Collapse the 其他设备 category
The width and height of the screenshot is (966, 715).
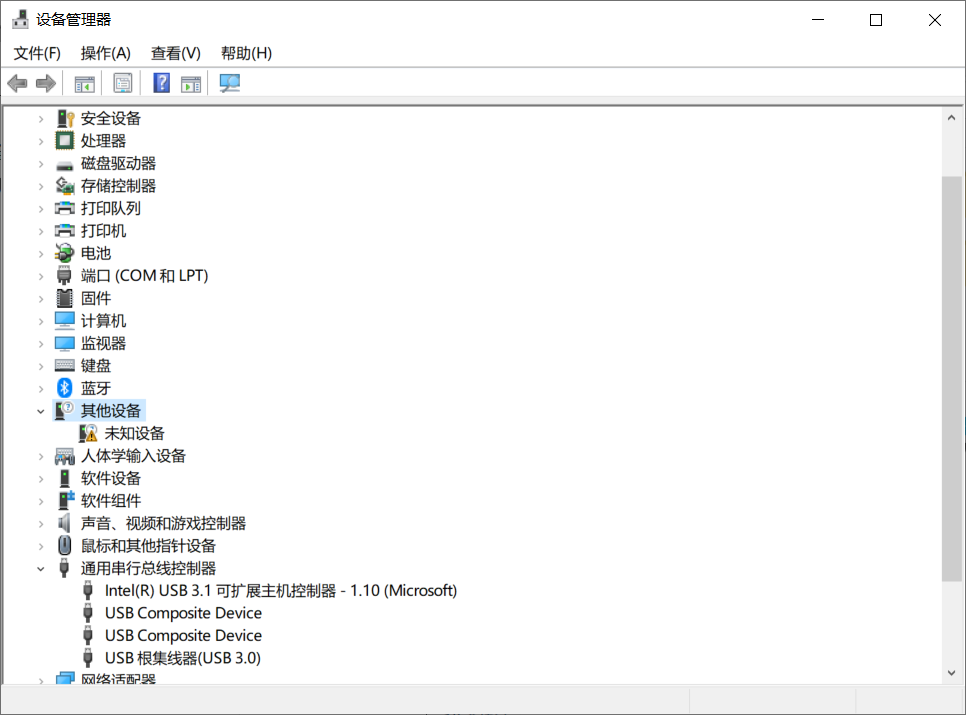(x=40, y=410)
